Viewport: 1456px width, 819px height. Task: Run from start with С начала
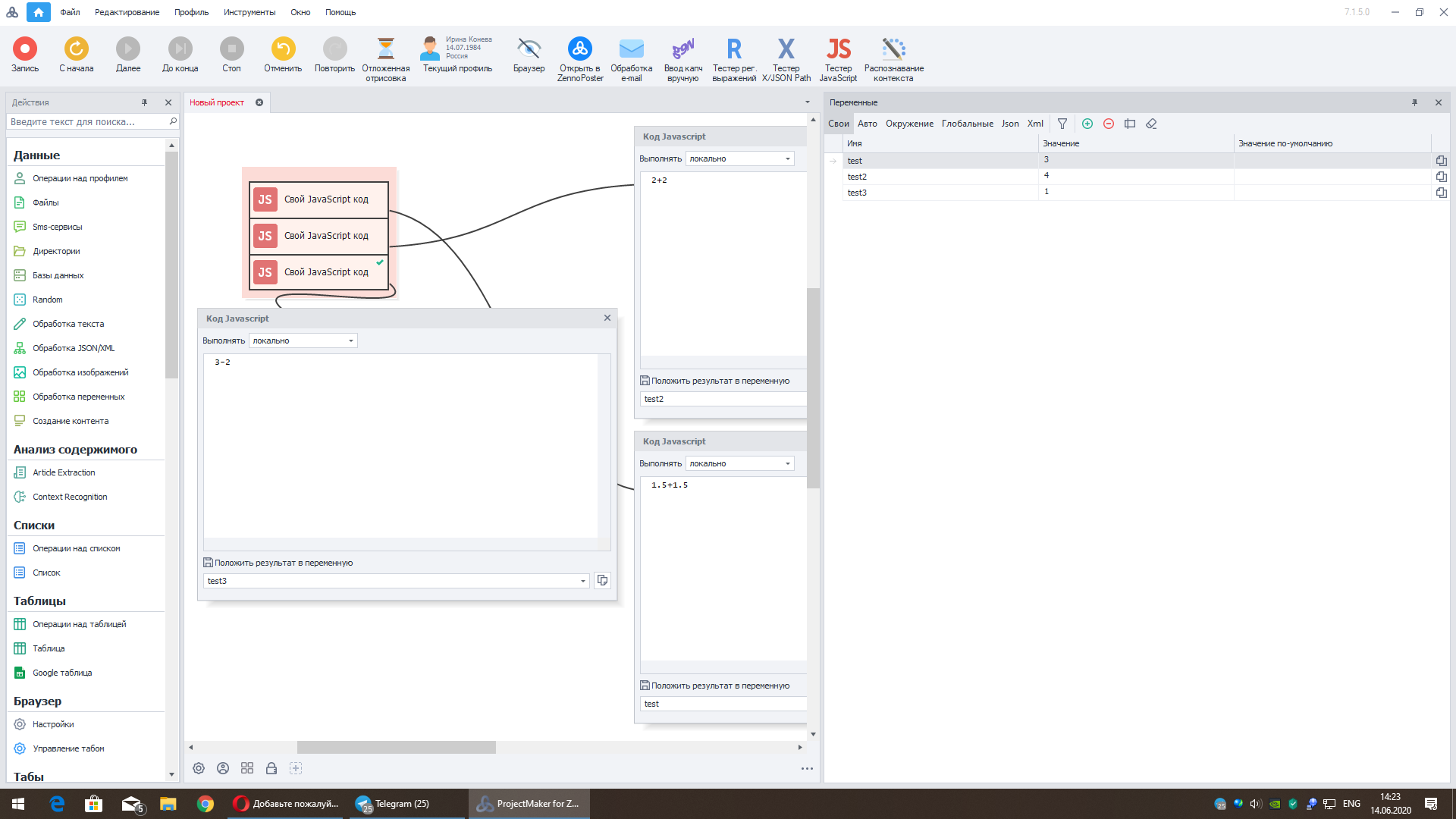tap(77, 55)
